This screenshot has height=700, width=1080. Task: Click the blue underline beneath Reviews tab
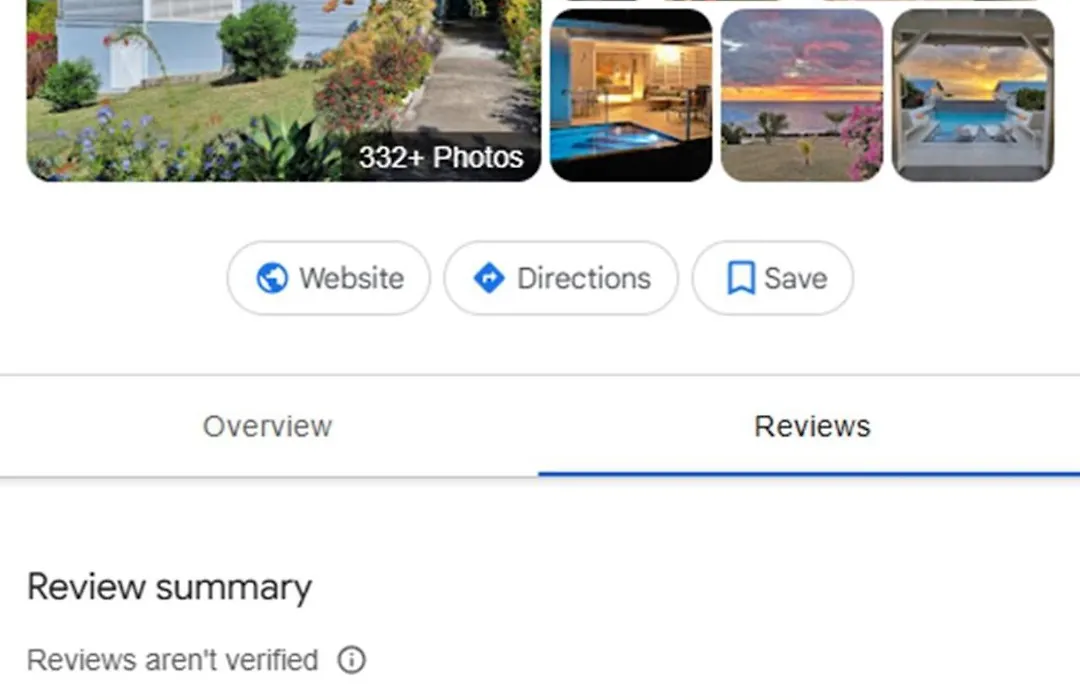[809, 474]
